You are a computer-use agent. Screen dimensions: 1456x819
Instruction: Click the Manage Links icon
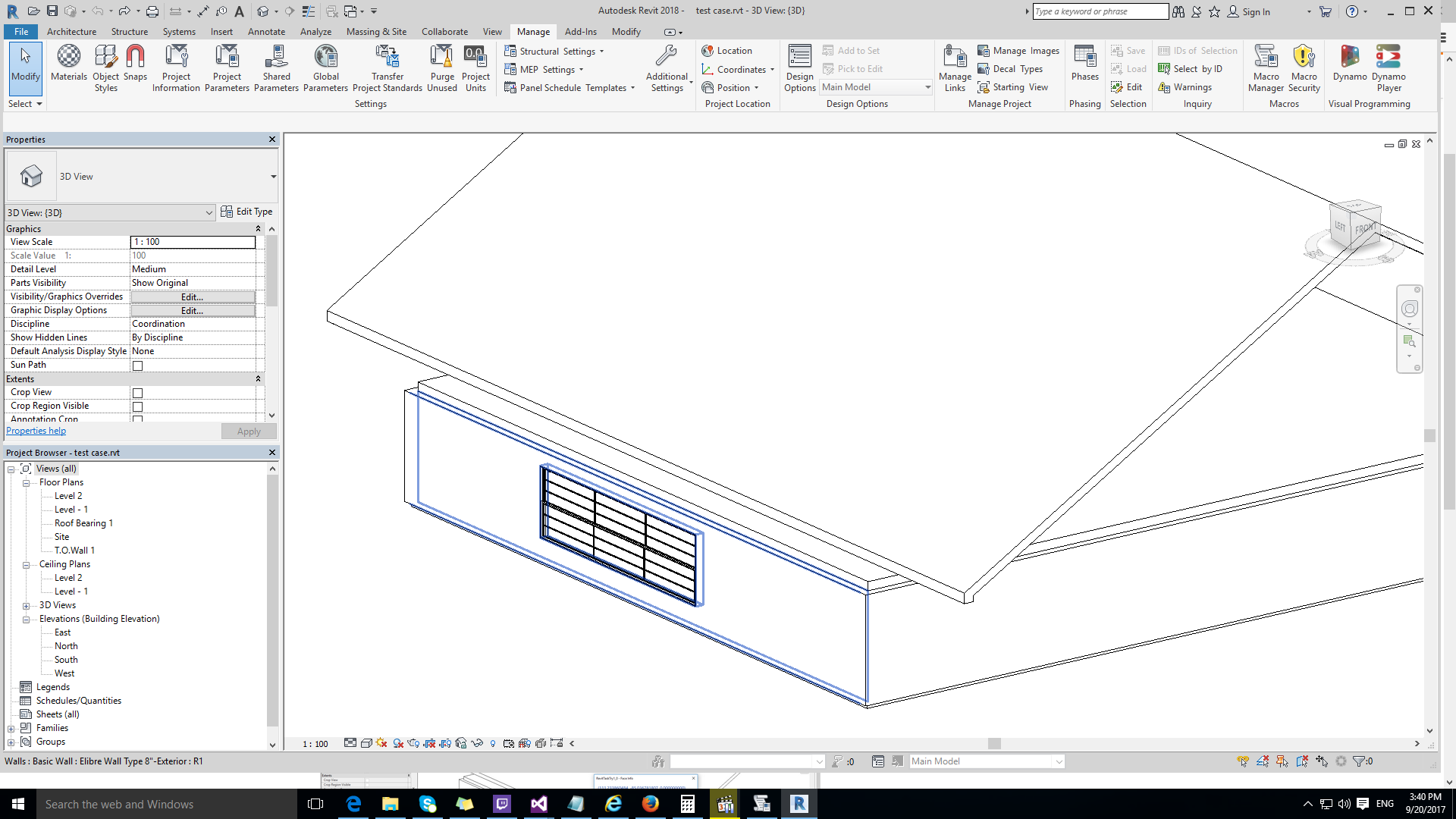point(955,68)
